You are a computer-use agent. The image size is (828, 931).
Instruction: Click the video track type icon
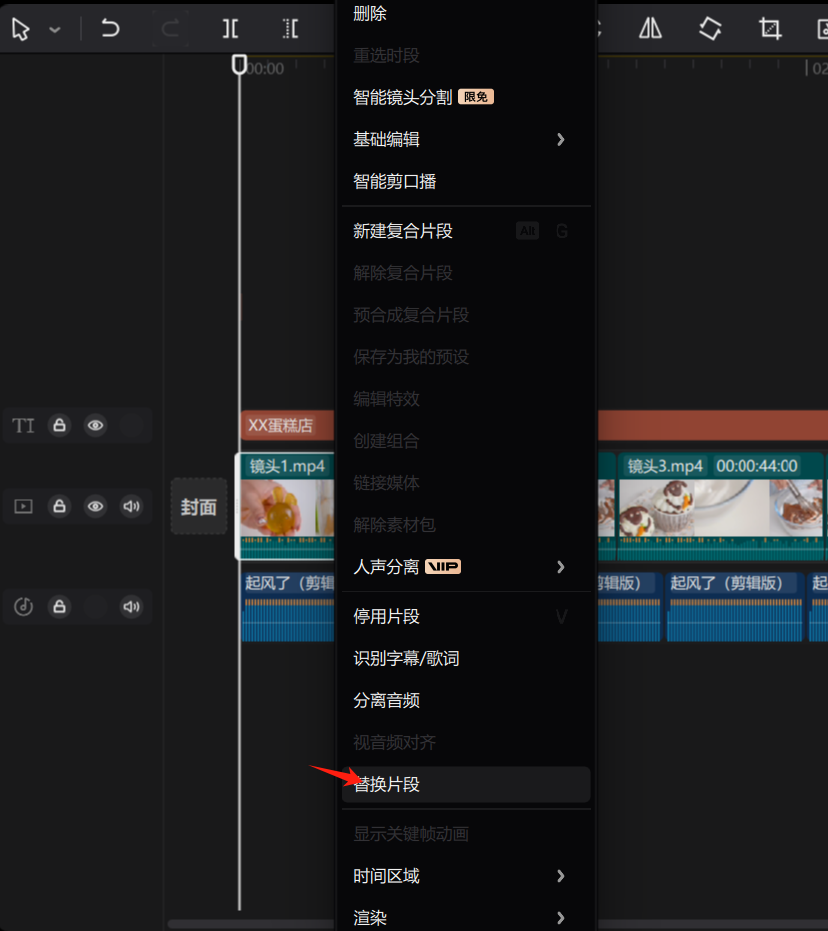[x=23, y=506]
